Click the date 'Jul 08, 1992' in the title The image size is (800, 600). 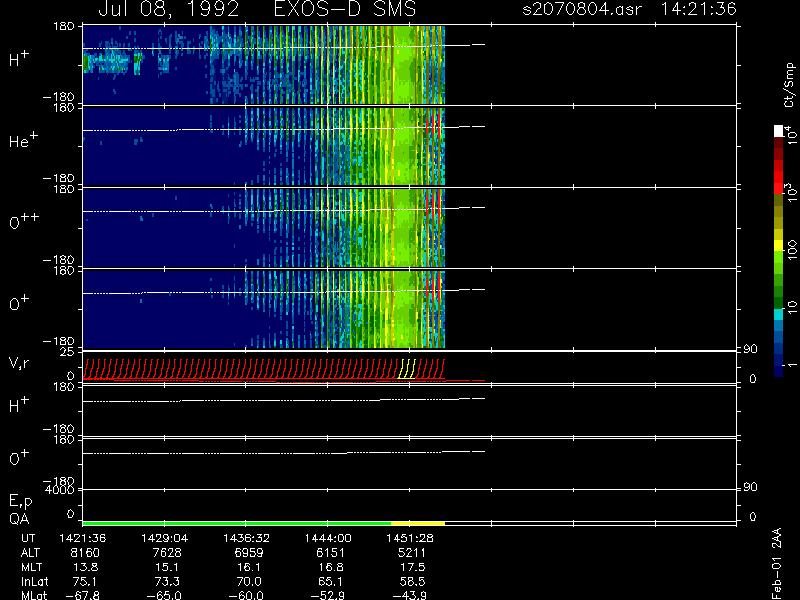[x=169, y=9]
